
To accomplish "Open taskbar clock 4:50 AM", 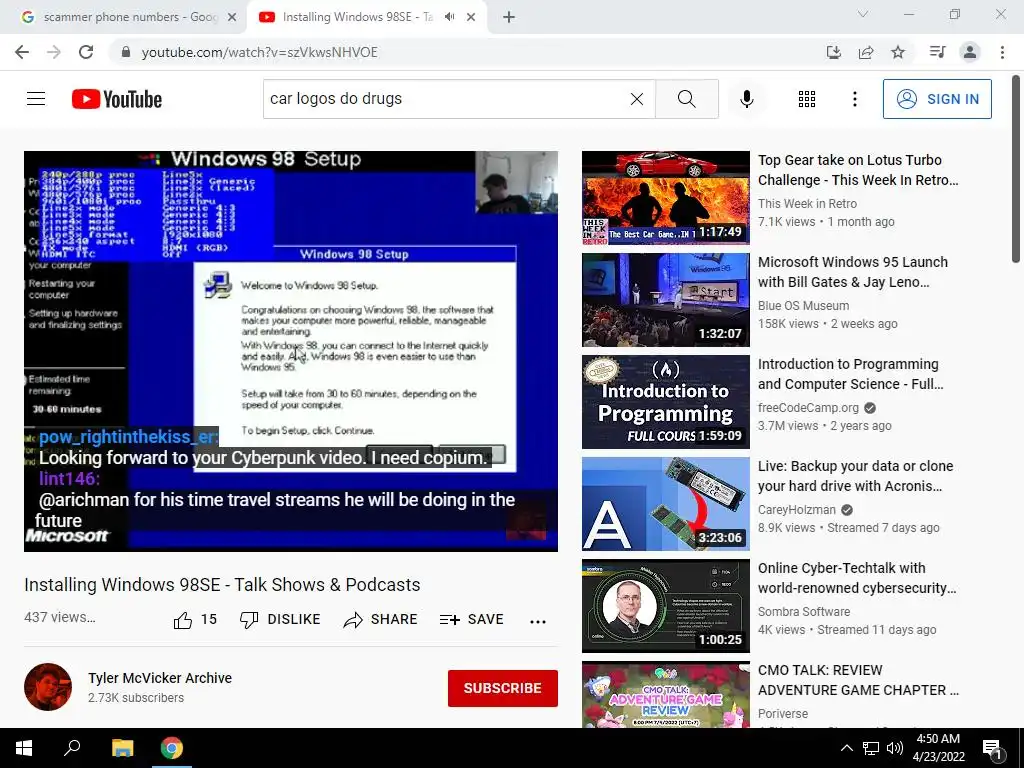I will [938, 748].
